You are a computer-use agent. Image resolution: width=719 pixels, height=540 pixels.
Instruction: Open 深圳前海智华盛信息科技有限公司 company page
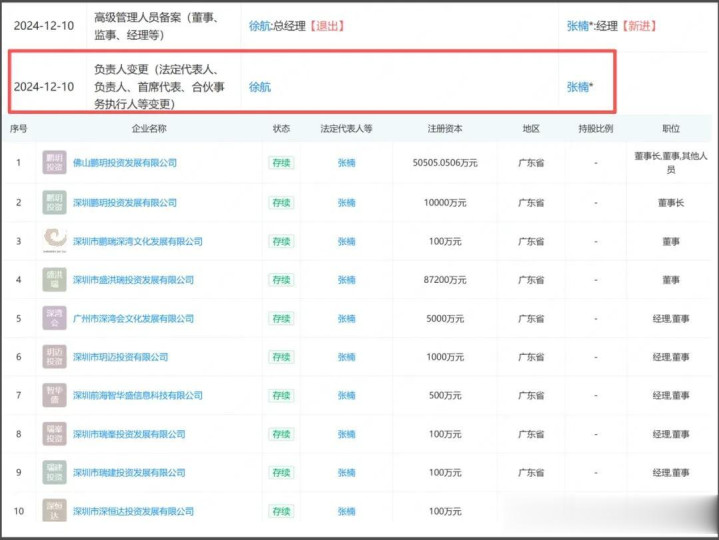click(x=142, y=396)
